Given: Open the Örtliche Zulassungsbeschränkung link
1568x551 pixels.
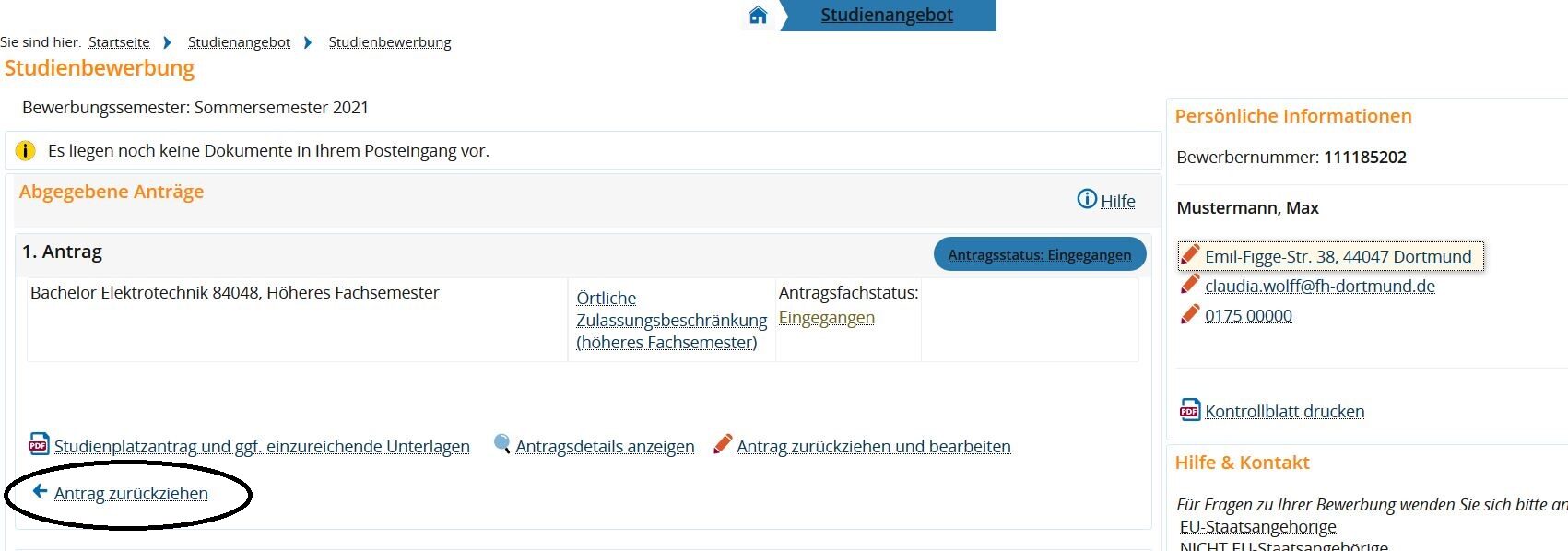Looking at the screenshot, I should [671, 320].
